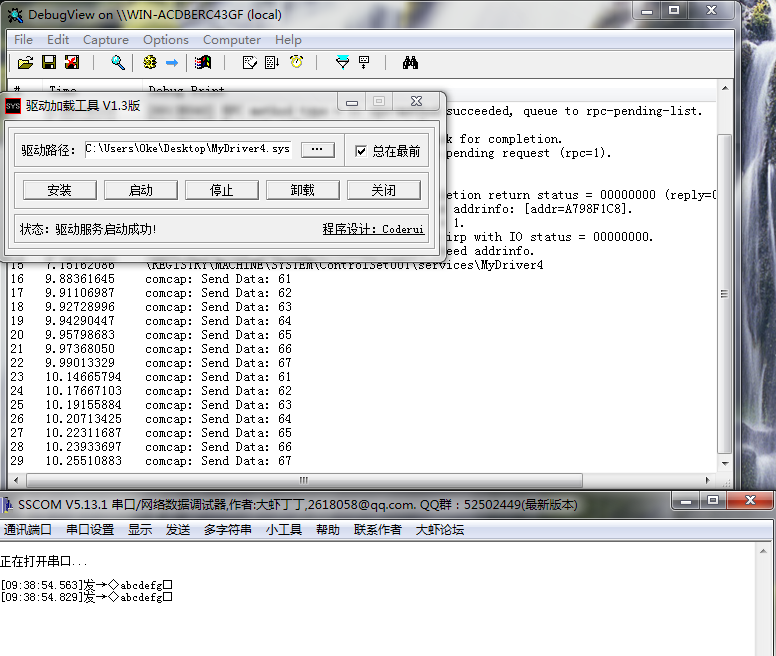Click the DebugView horizontal scrollbar thumb
The width and height of the screenshot is (776, 656).
pos(304,480)
